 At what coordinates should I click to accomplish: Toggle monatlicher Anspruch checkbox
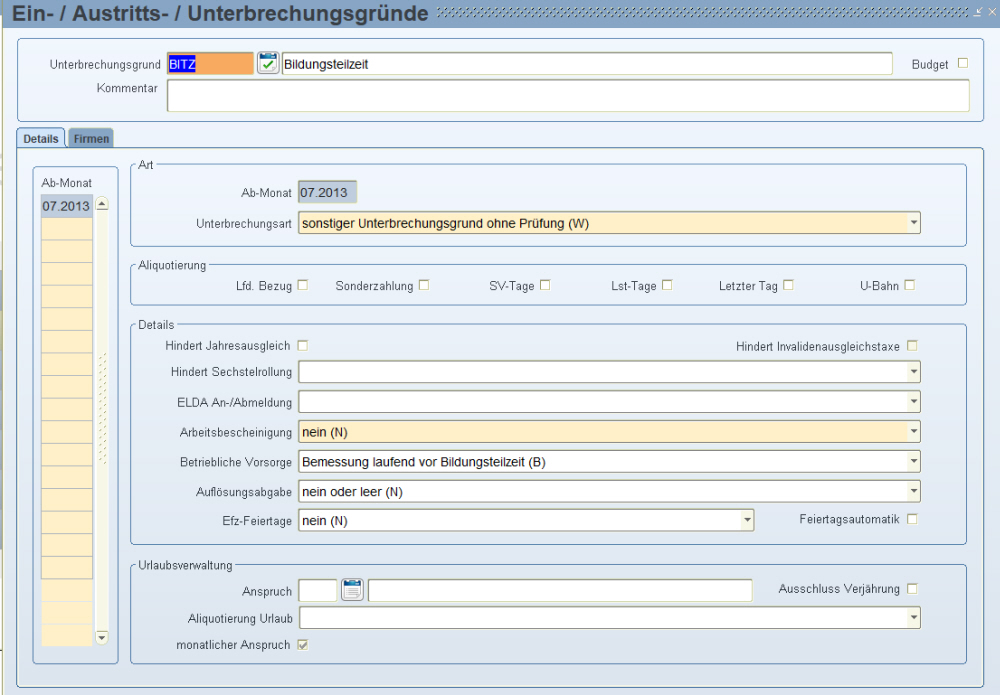click(x=303, y=645)
